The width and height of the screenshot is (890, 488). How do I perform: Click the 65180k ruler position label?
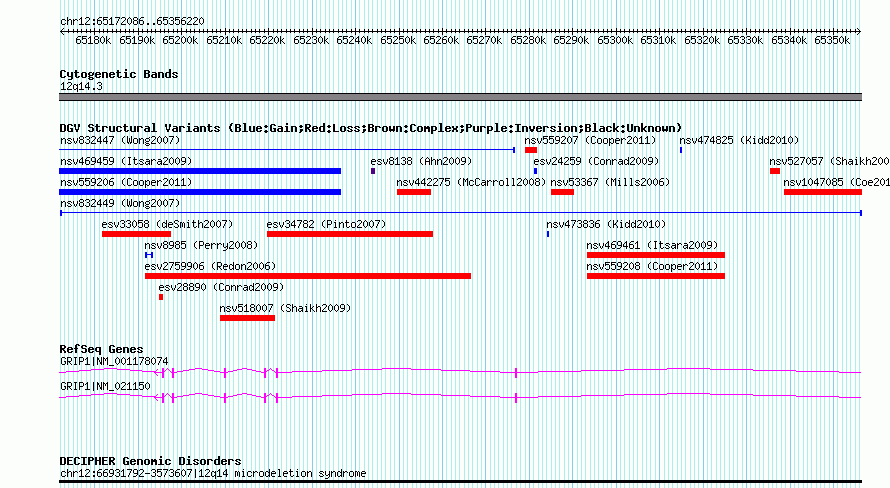click(93, 40)
